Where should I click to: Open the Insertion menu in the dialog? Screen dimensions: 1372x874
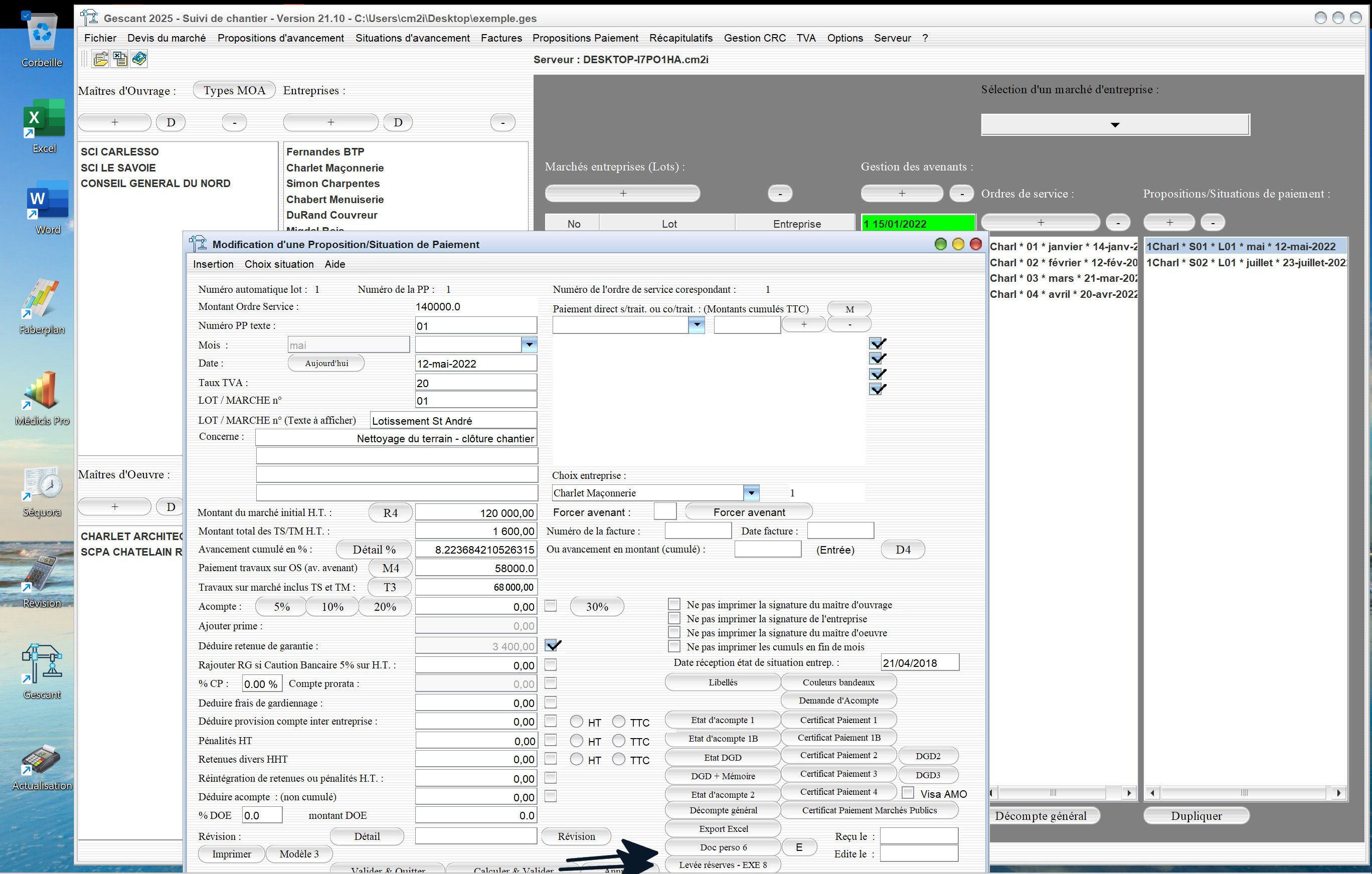click(x=213, y=264)
